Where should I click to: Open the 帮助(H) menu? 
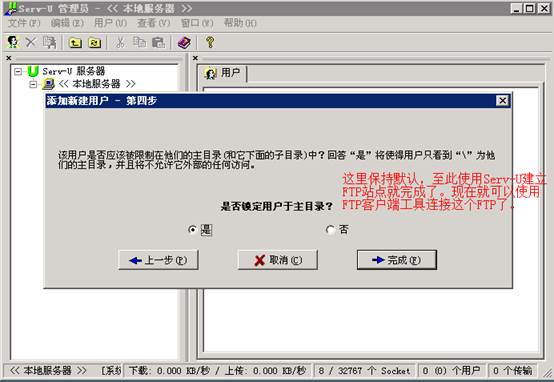pos(240,23)
